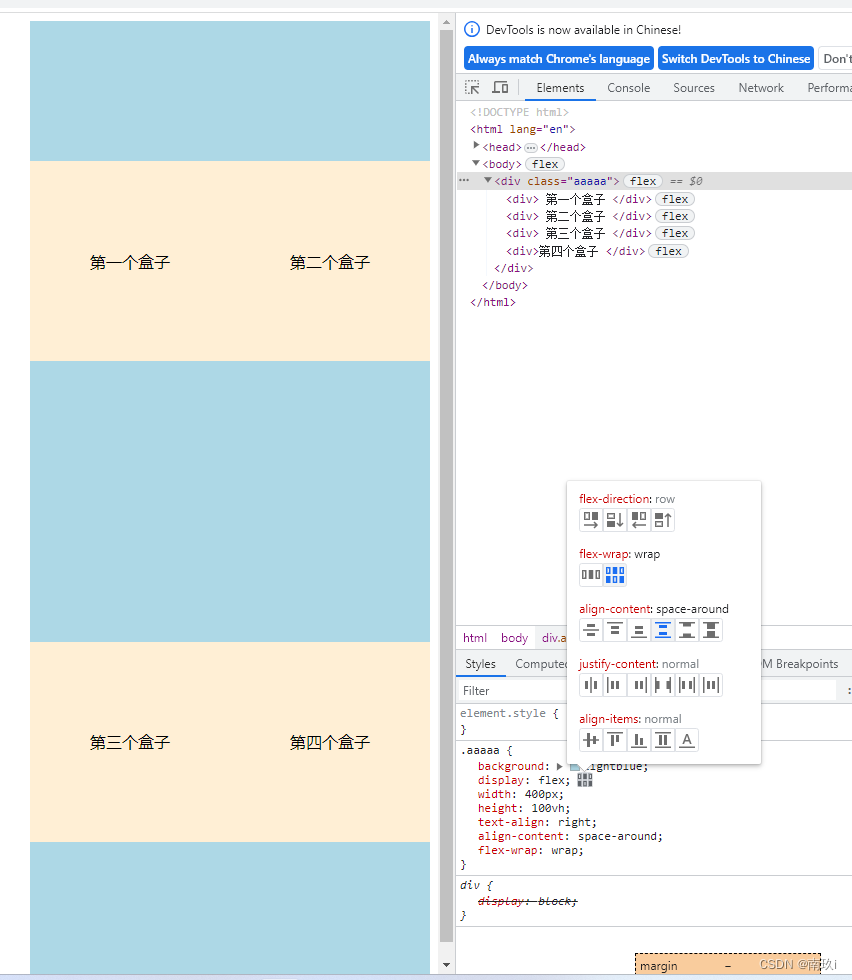Select the highlighted space-around align-content icon
Viewport: 852px width, 980px height.
coord(662,630)
